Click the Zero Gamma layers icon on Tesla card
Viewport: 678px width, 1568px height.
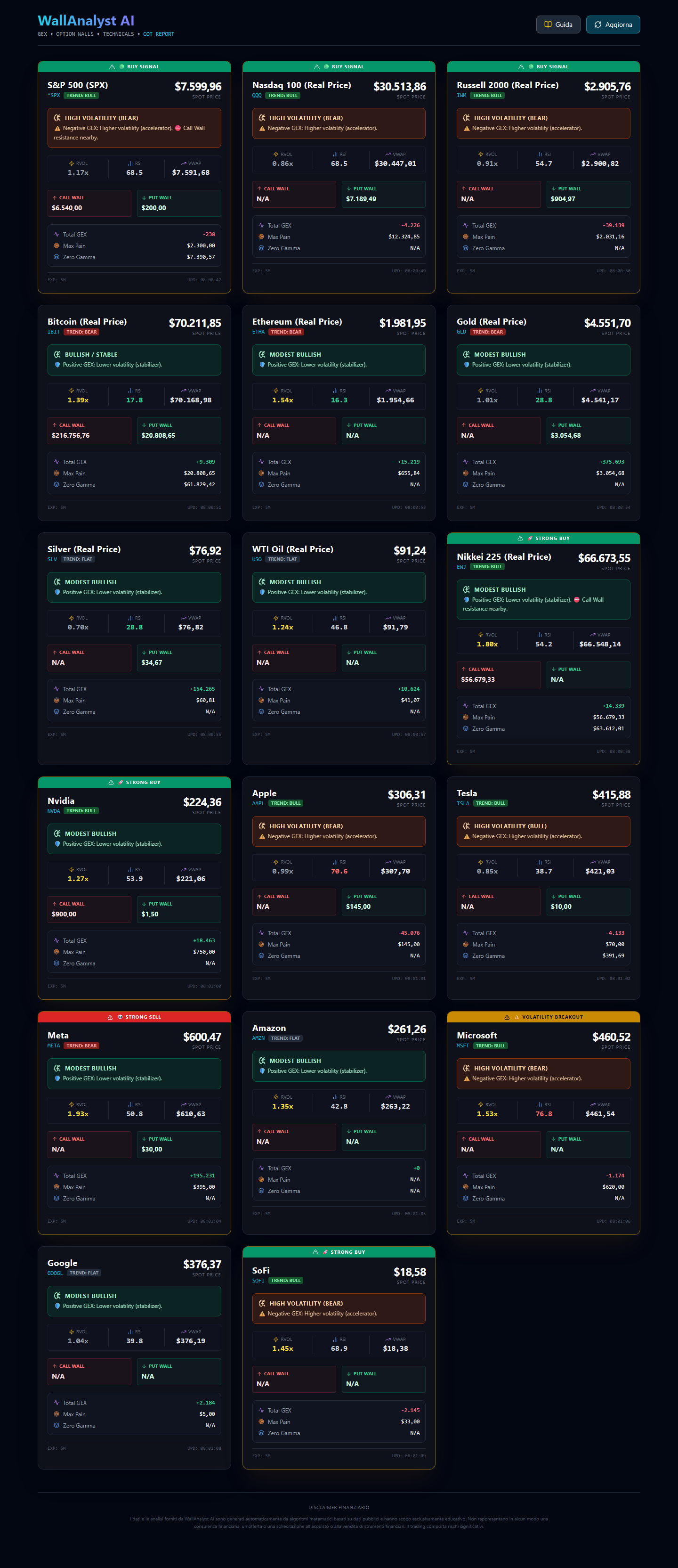coord(466,955)
